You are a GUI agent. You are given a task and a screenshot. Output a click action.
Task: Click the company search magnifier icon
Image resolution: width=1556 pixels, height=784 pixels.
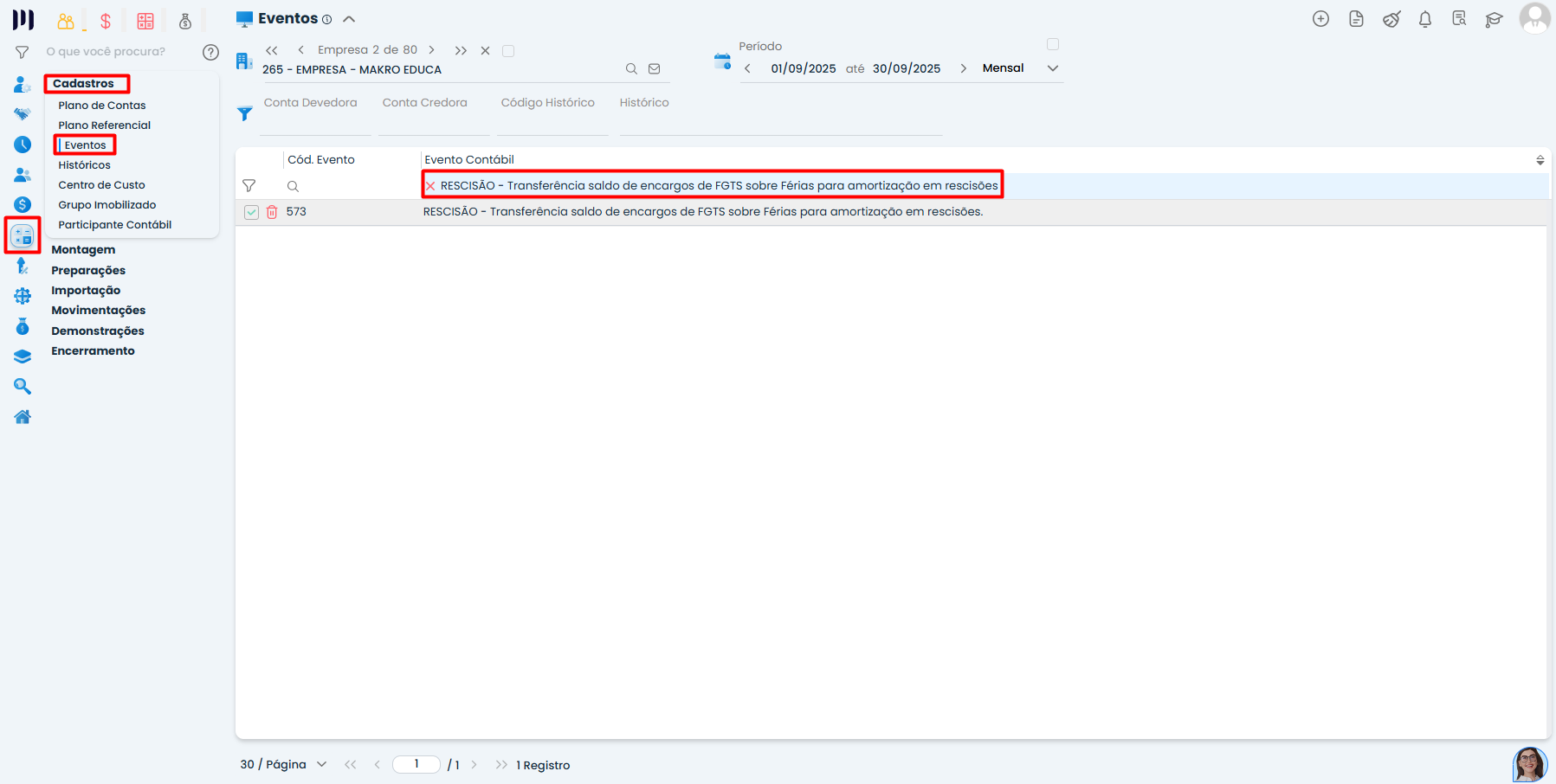pyautogui.click(x=632, y=69)
